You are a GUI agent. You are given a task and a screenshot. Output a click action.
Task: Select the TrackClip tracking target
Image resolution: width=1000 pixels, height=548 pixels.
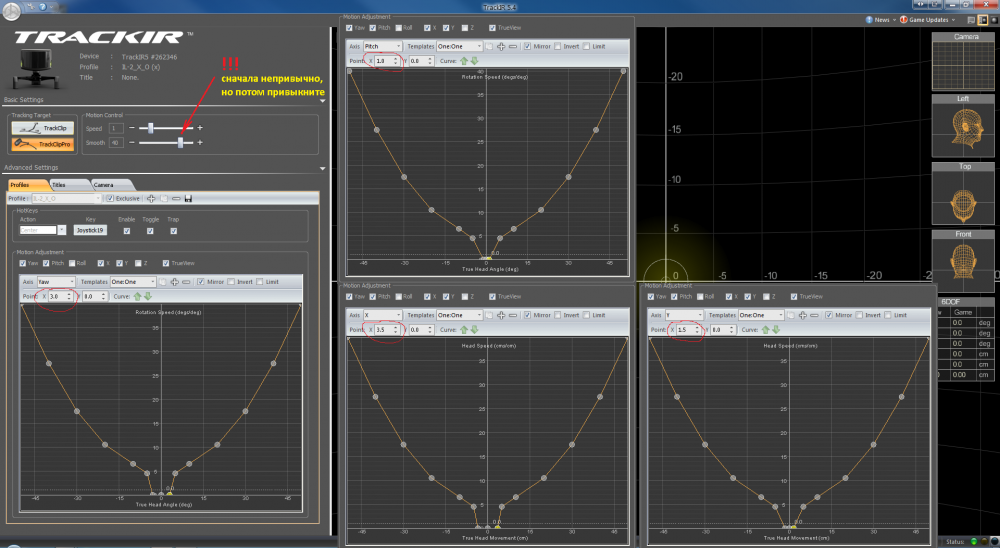[42, 128]
